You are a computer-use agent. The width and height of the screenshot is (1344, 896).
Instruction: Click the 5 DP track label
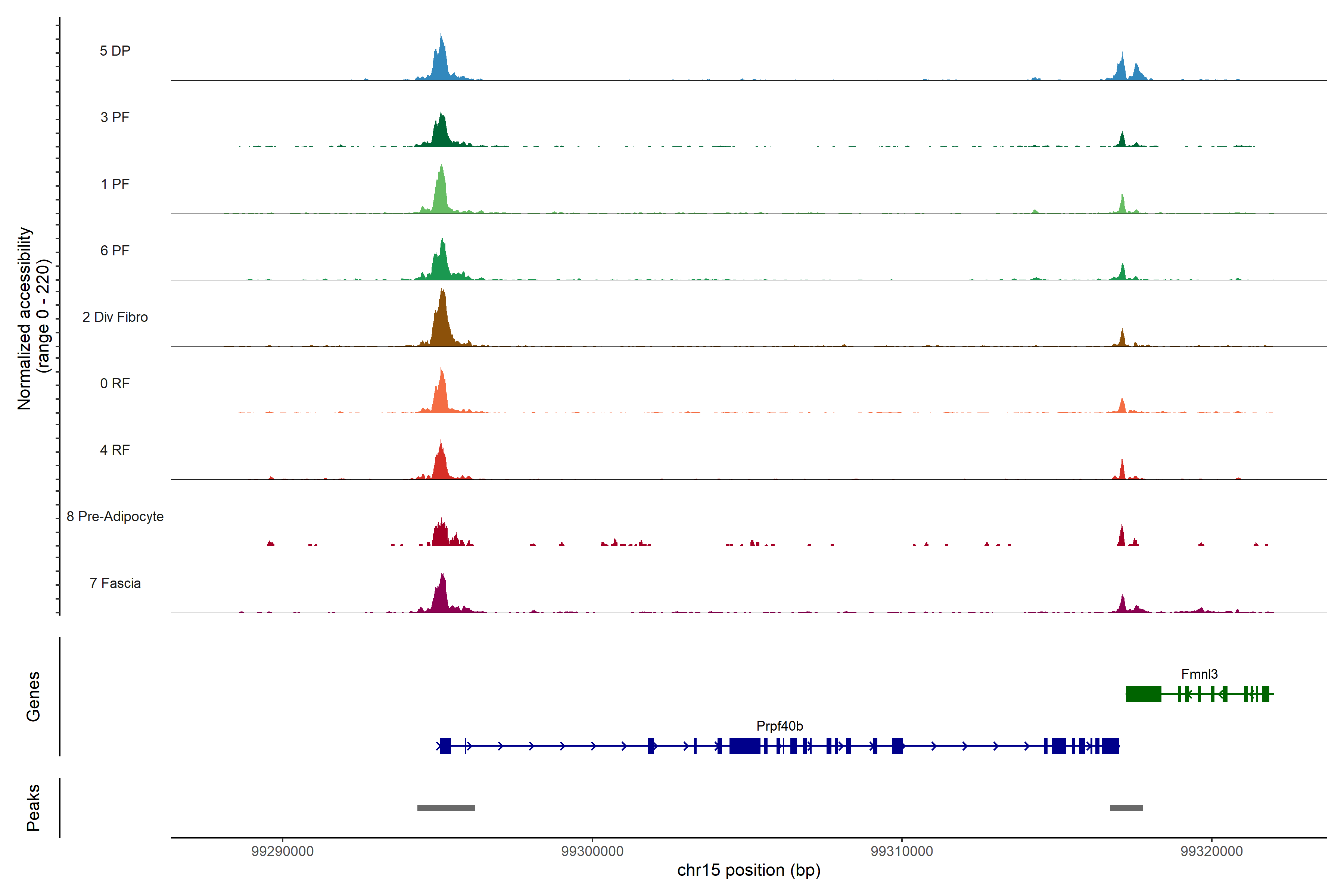click(x=115, y=51)
